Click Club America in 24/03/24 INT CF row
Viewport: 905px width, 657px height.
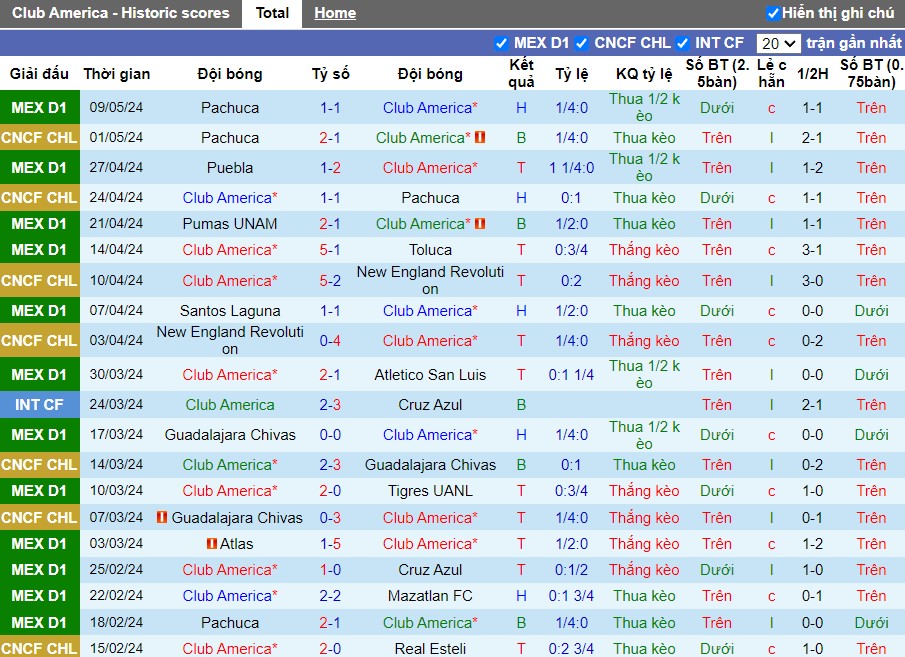coord(230,405)
